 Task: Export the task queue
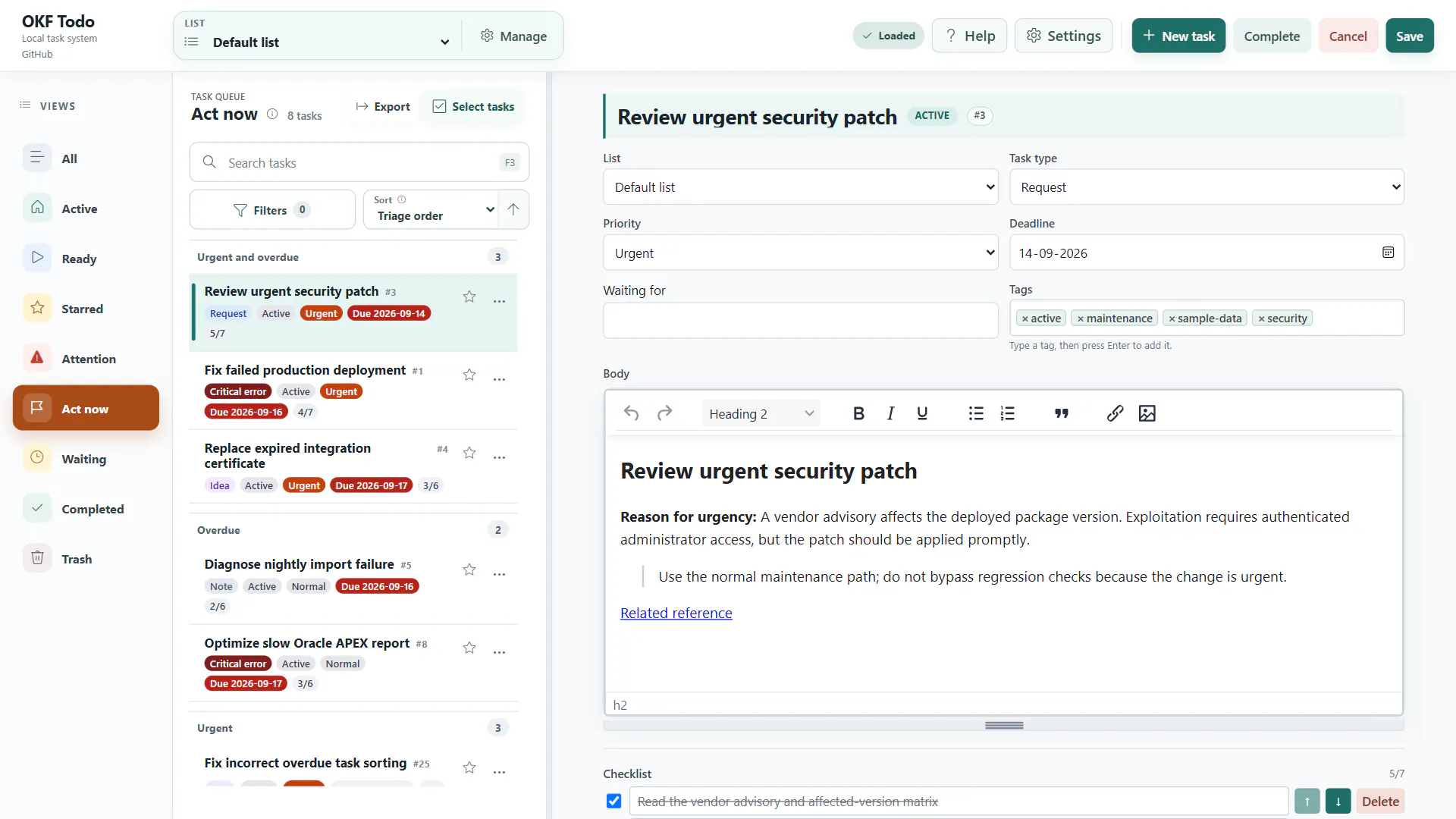[383, 107]
